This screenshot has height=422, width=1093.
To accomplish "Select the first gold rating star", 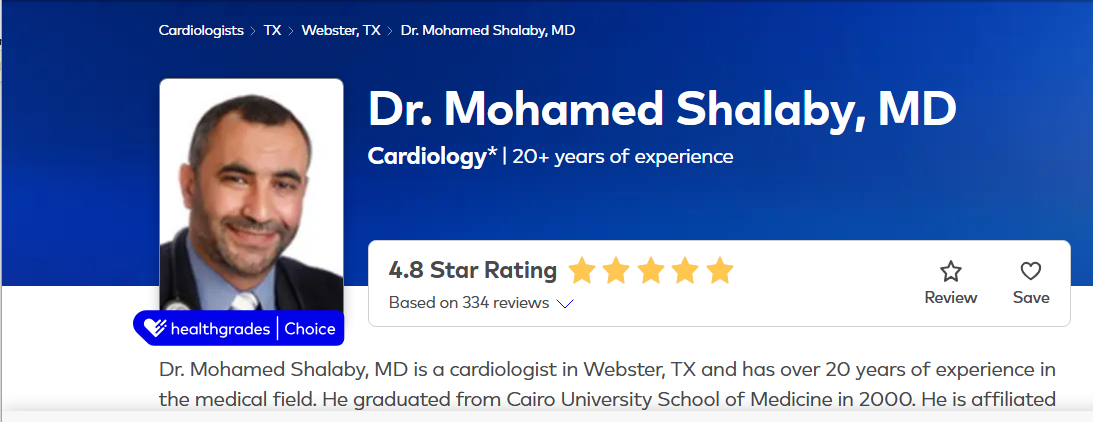I will pyautogui.click(x=582, y=270).
